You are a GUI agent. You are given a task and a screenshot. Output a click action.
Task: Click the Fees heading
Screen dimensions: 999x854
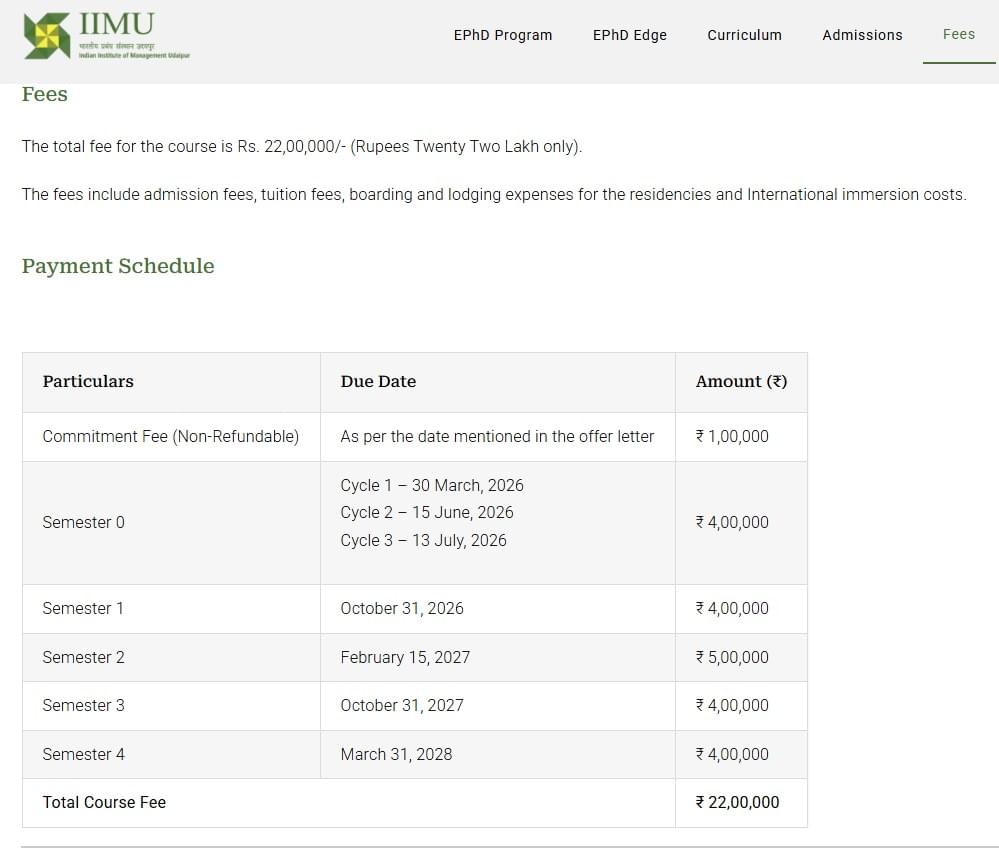[44, 94]
